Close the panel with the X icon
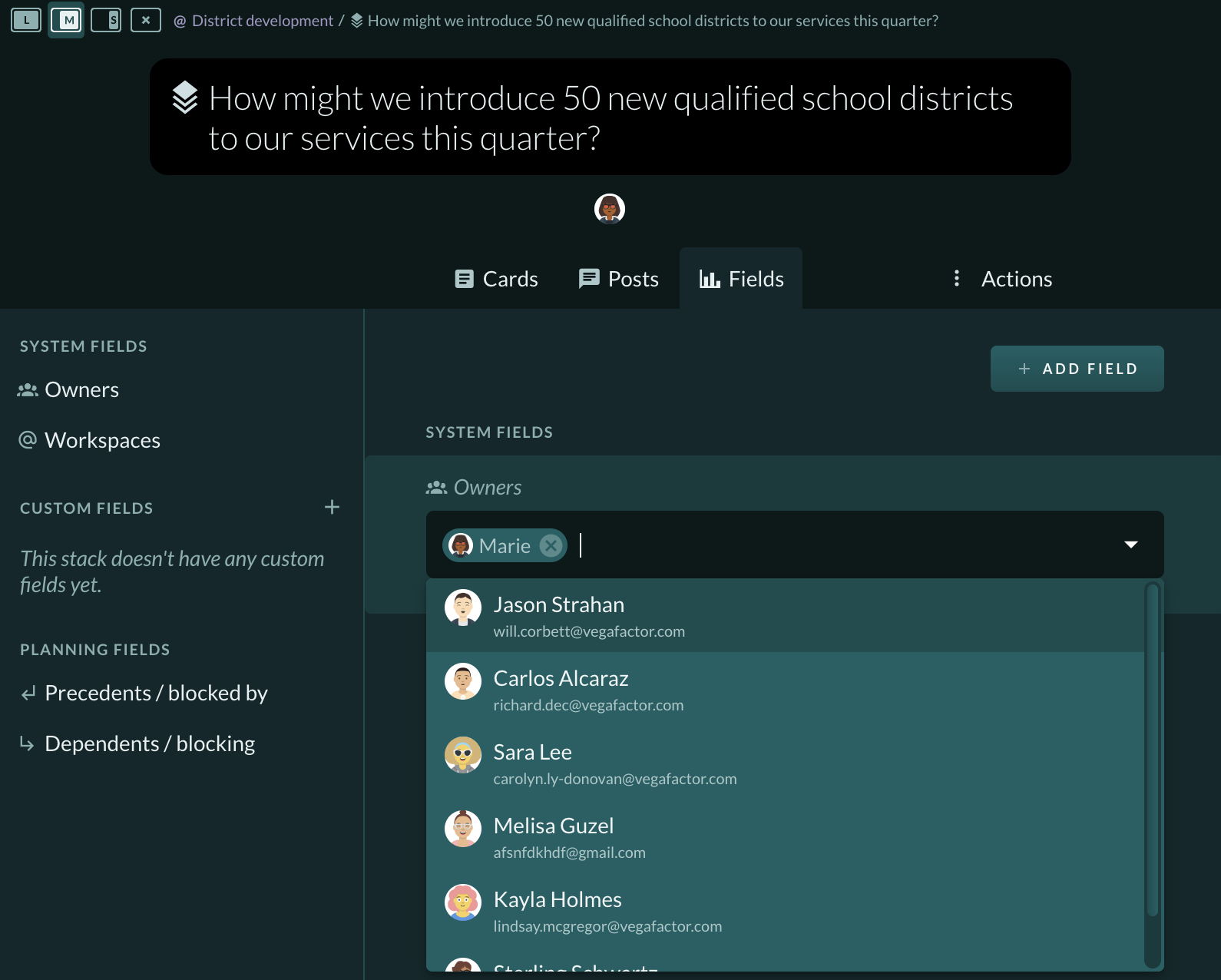This screenshot has height=980, width=1221. [x=146, y=20]
